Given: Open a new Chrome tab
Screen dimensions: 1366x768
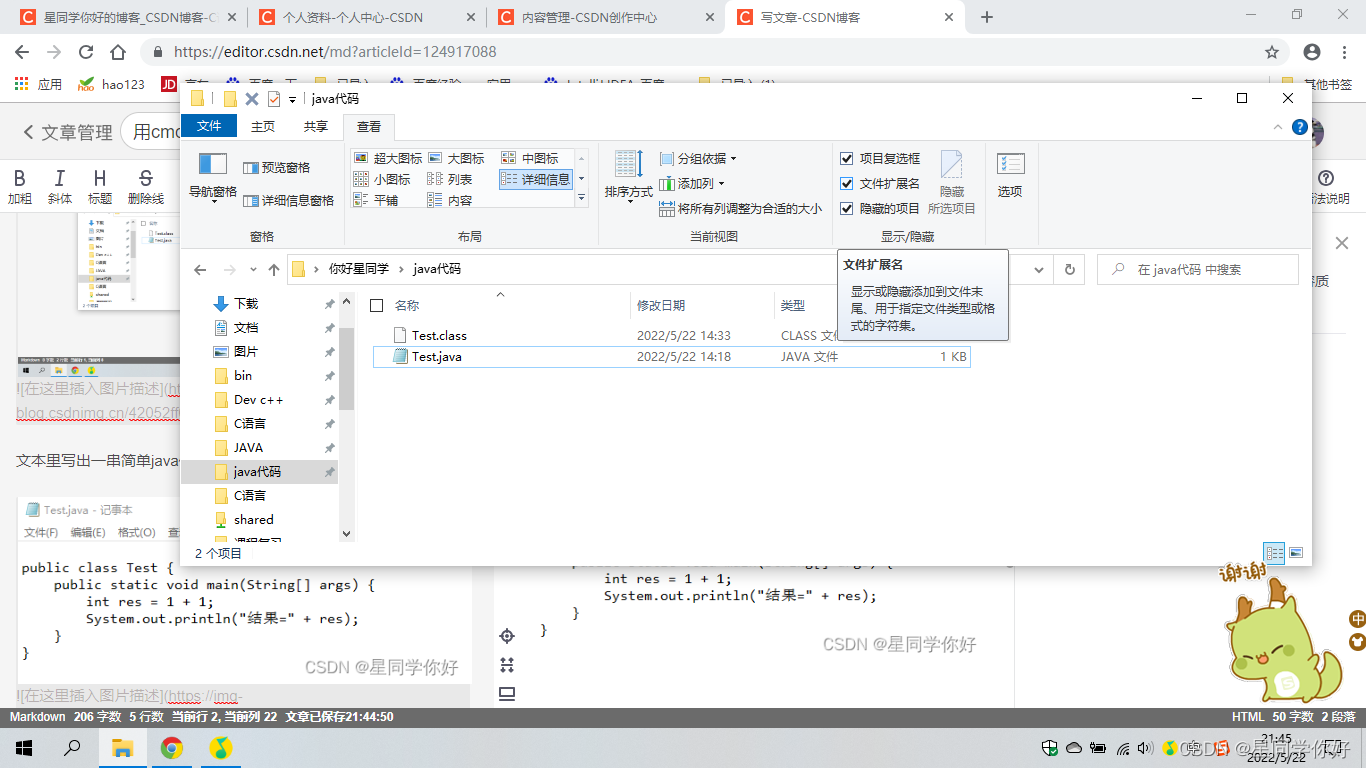Looking at the screenshot, I should [987, 17].
